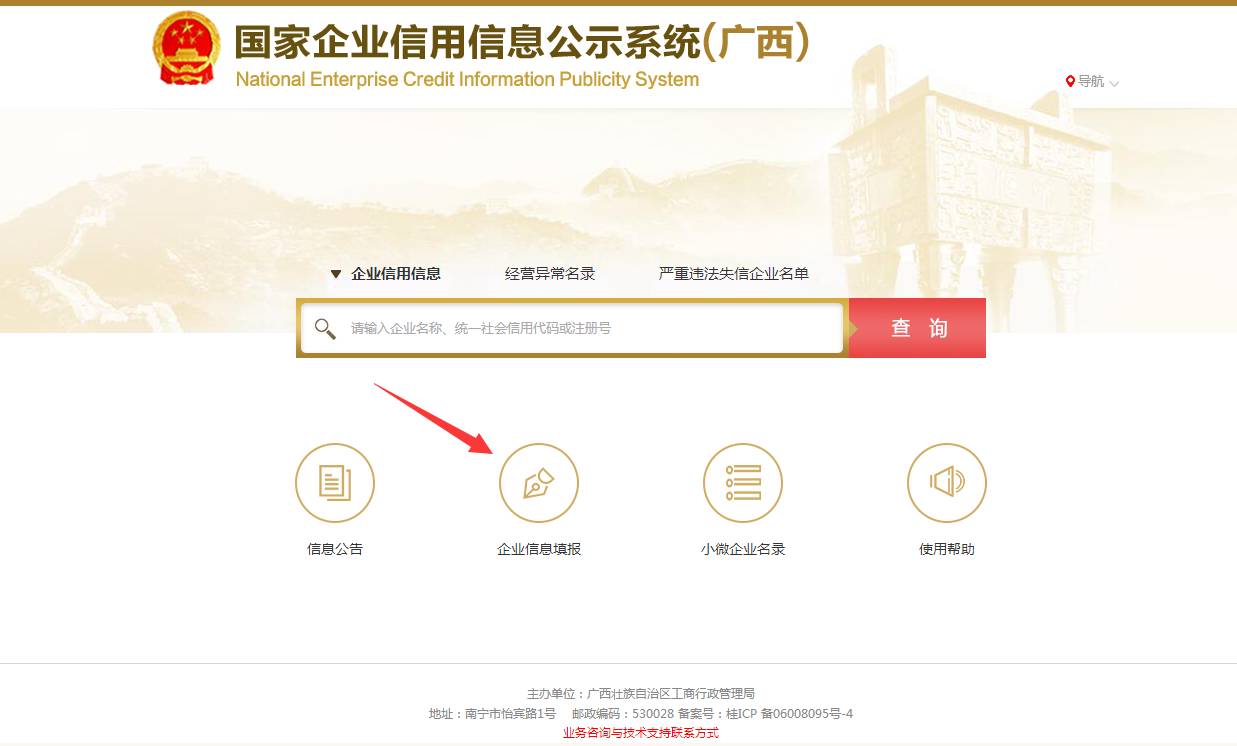Open the 信息公告 document icon

(335, 483)
